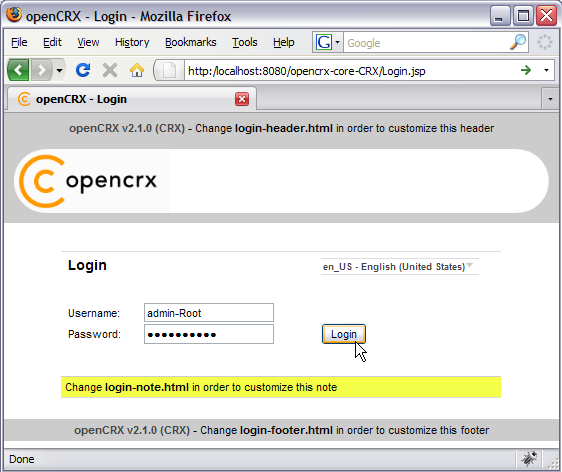
Task: Select the openCRX - Login tab
Action: [x=132, y=99]
